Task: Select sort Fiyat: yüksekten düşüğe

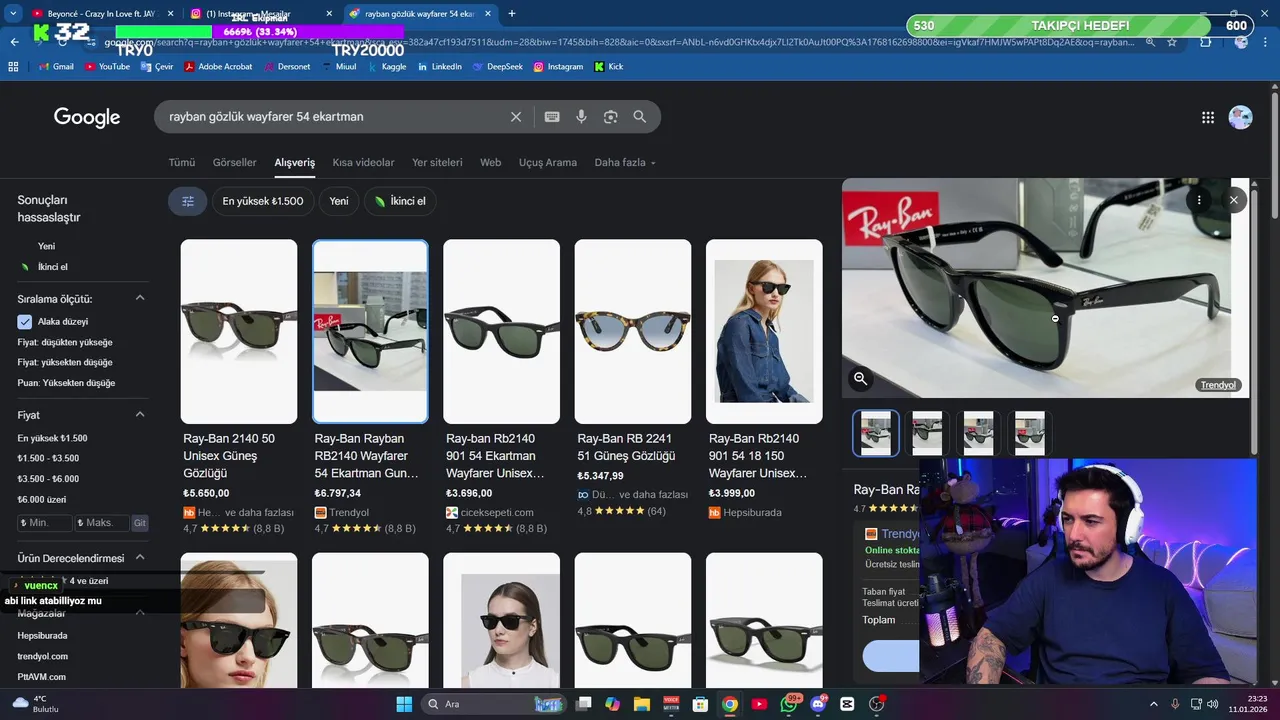Action: click(x=65, y=362)
